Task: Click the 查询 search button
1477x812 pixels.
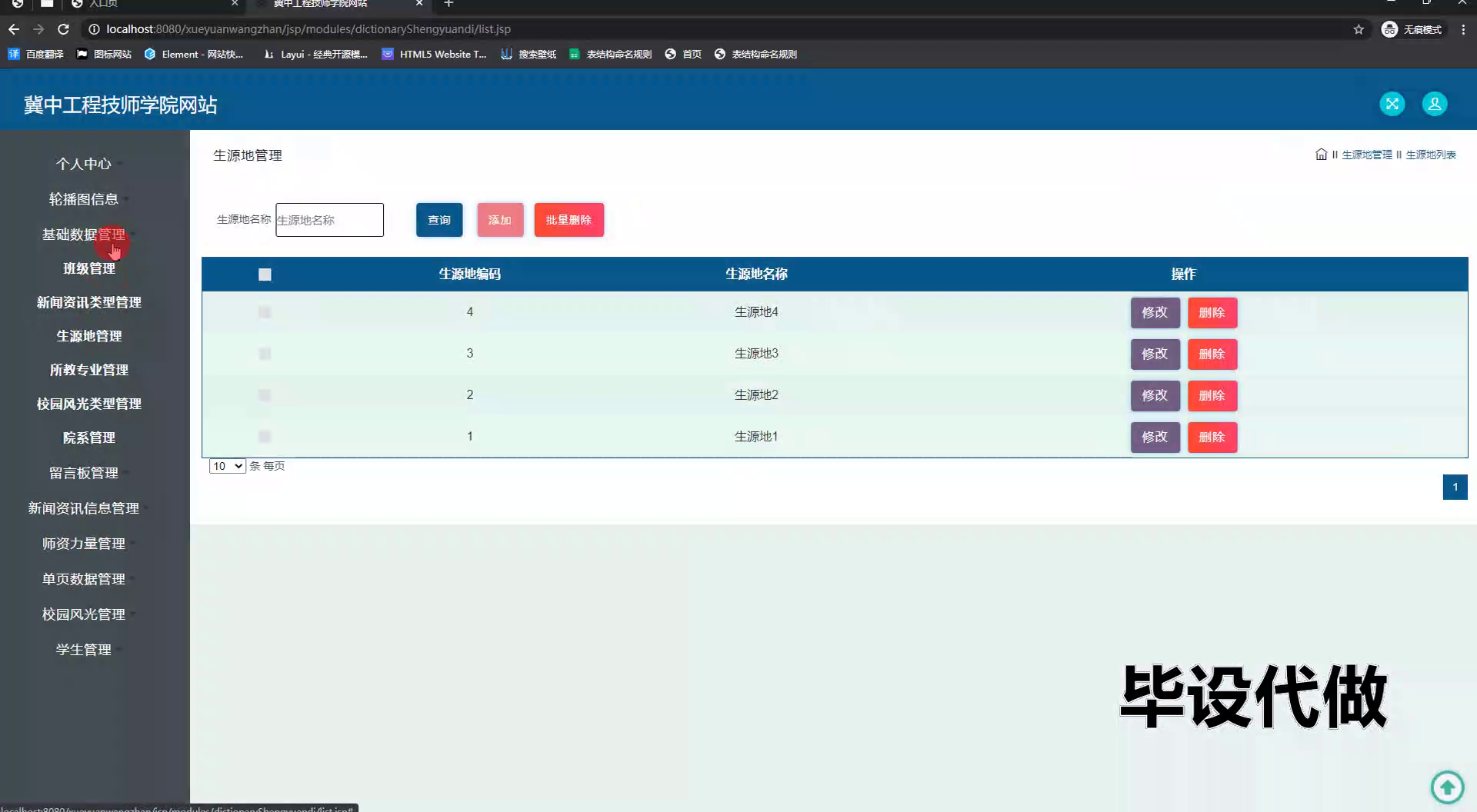Action: pos(439,220)
